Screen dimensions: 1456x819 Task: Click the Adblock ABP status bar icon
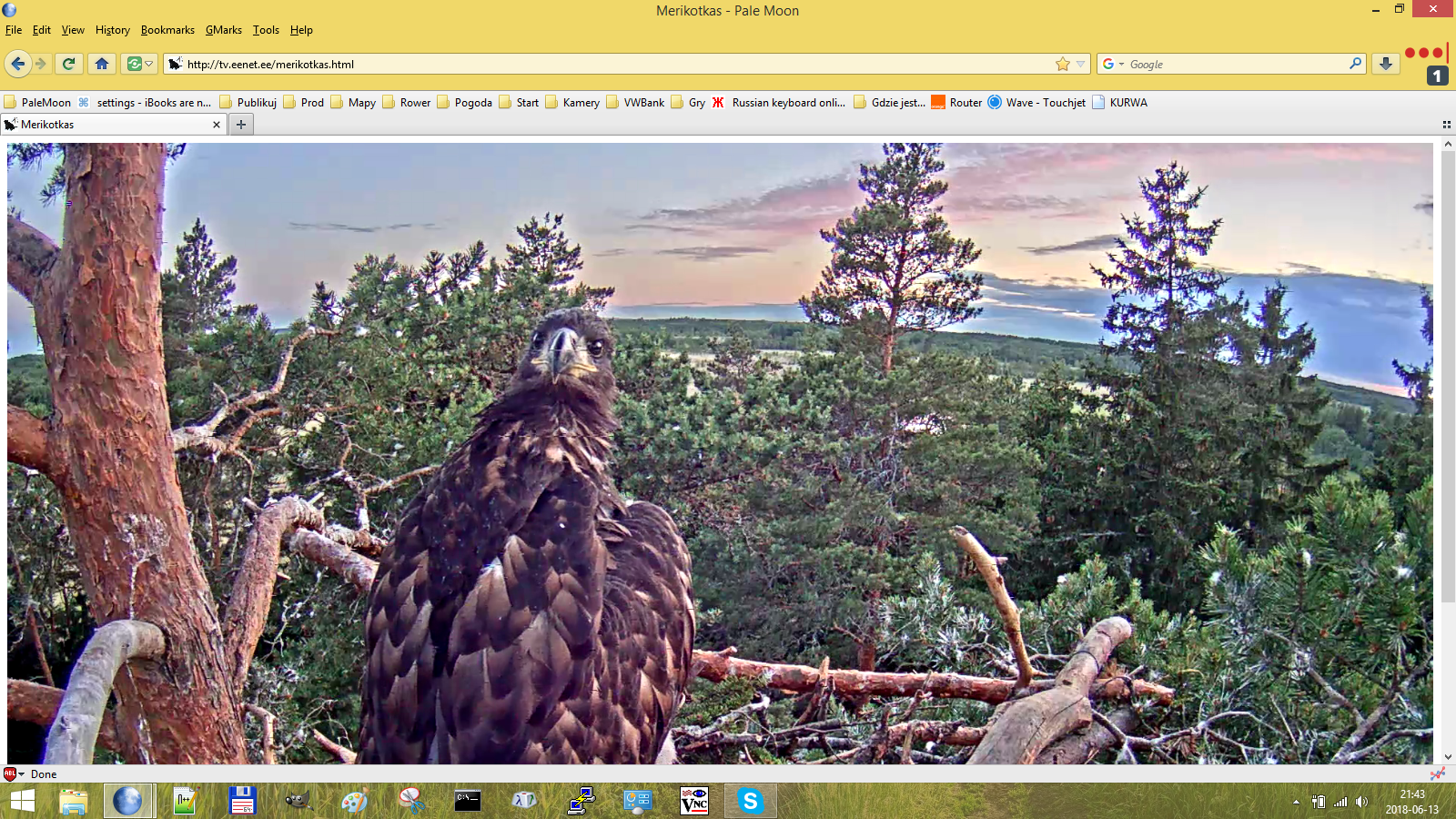[x=10, y=773]
